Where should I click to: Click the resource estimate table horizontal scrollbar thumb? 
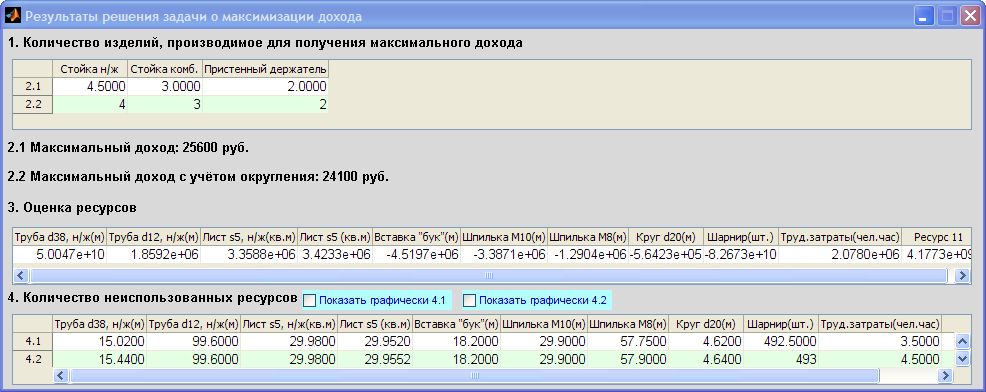[x=489, y=276]
